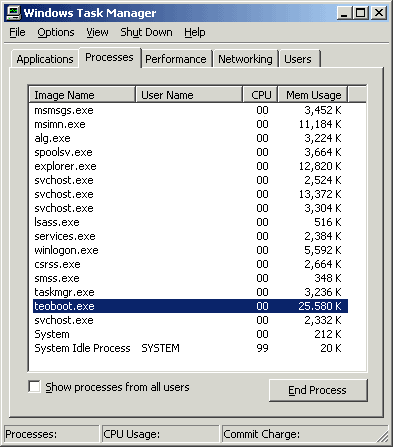
Task: Select the services.exe process
Action: coord(190,236)
